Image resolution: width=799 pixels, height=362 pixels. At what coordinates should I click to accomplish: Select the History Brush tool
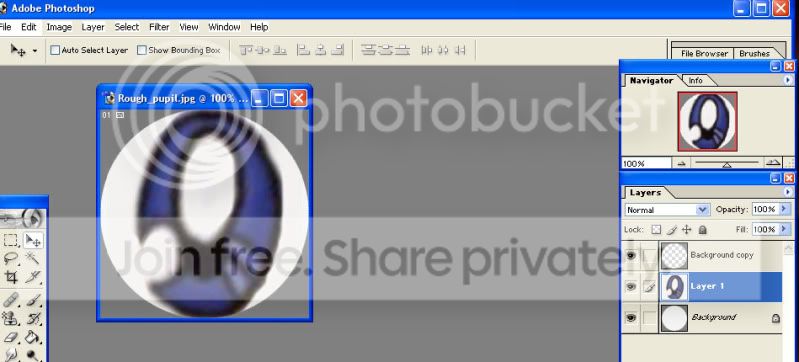(x=33, y=319)
